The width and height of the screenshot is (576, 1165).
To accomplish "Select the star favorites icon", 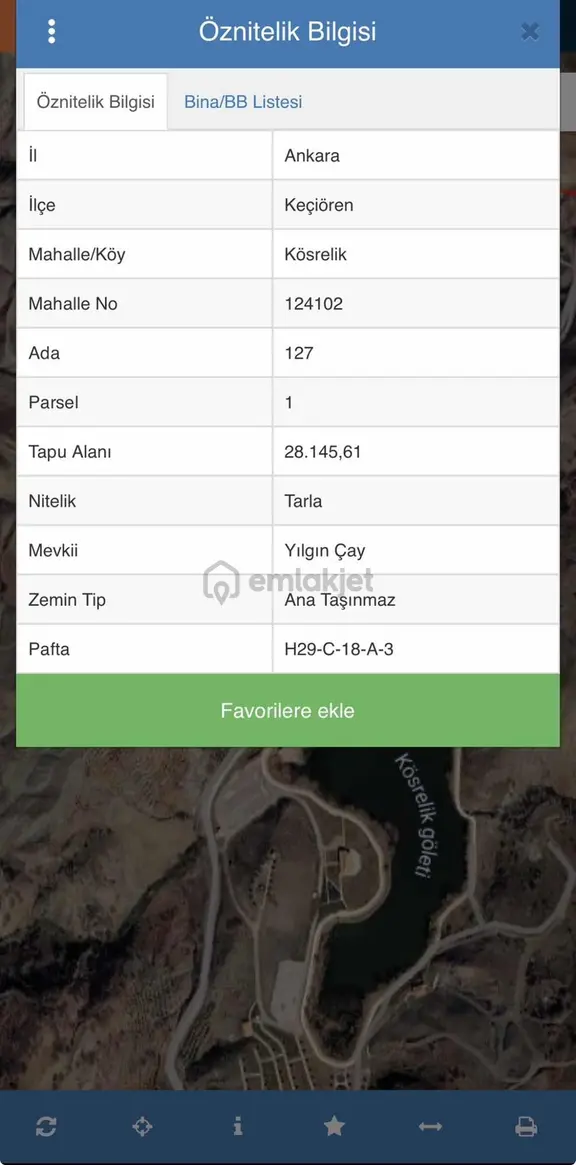I will point(334,1126).
